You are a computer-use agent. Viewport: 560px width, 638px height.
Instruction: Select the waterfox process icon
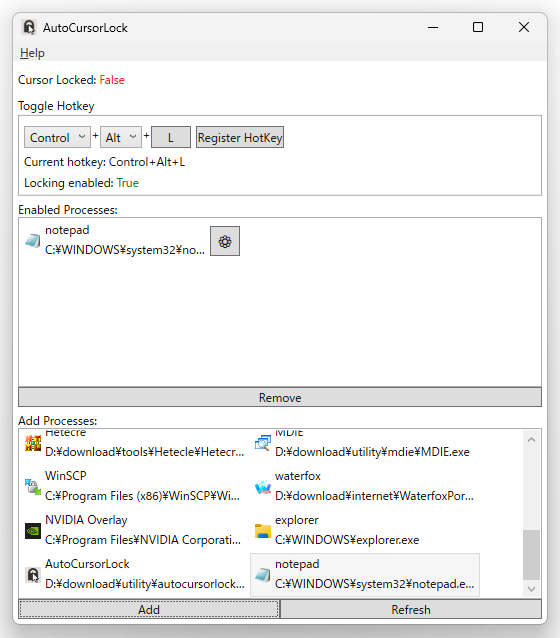[263, 487]
